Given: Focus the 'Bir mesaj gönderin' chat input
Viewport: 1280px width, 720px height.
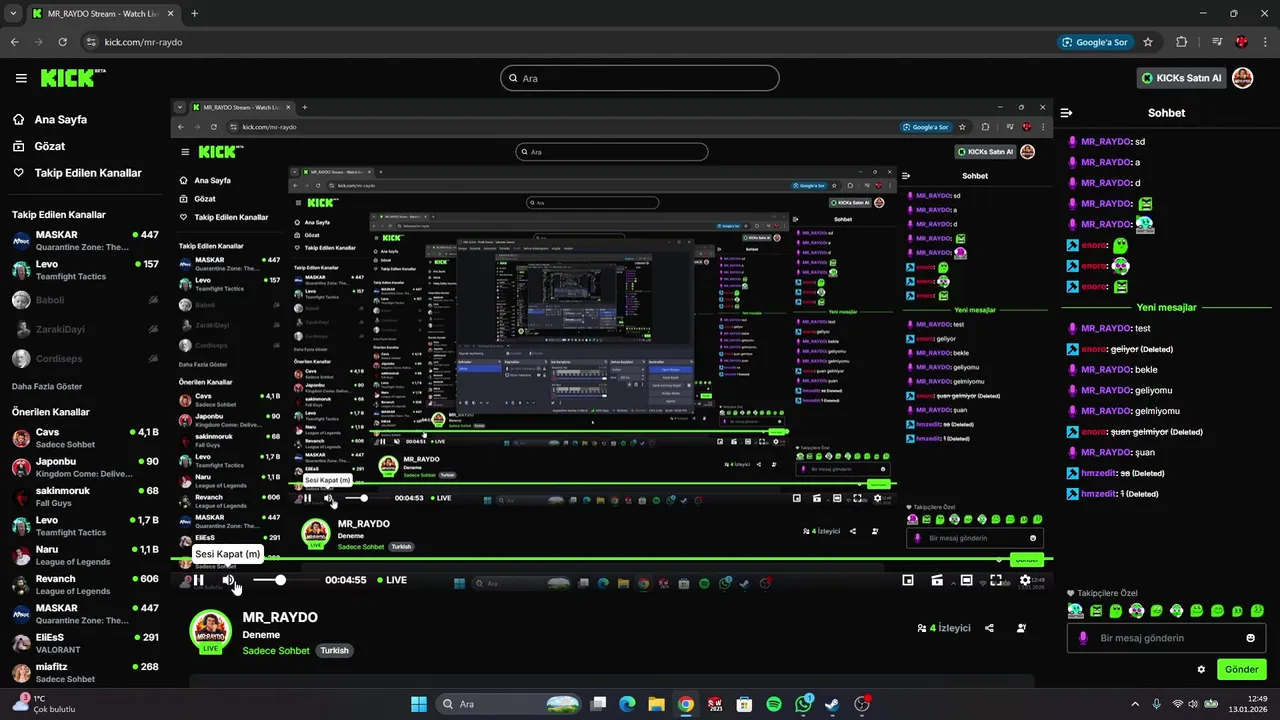Looking at the screenshot, I should pos(1166,638).
